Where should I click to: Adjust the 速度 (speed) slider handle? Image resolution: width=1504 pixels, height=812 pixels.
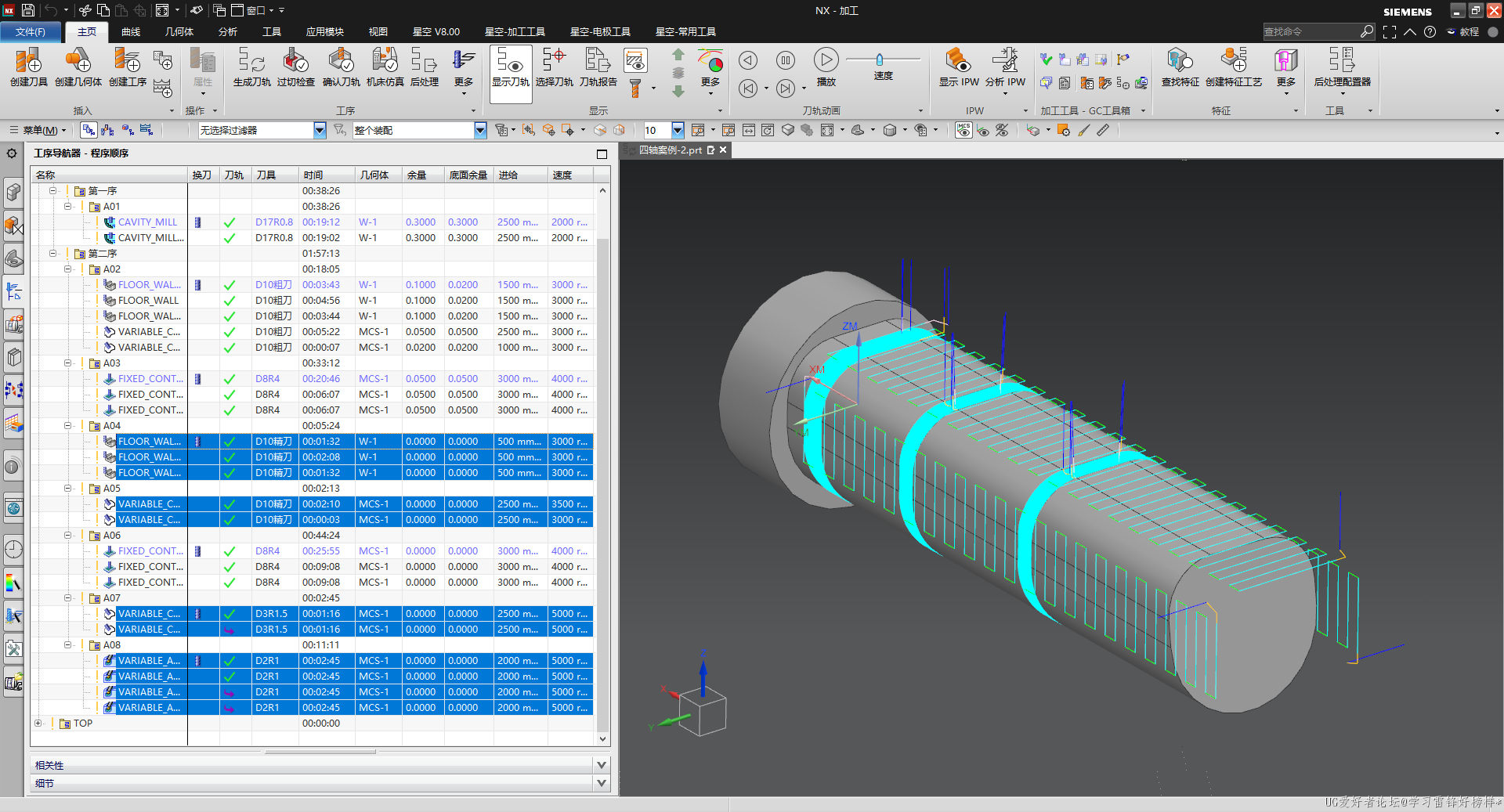pos(879,60)
